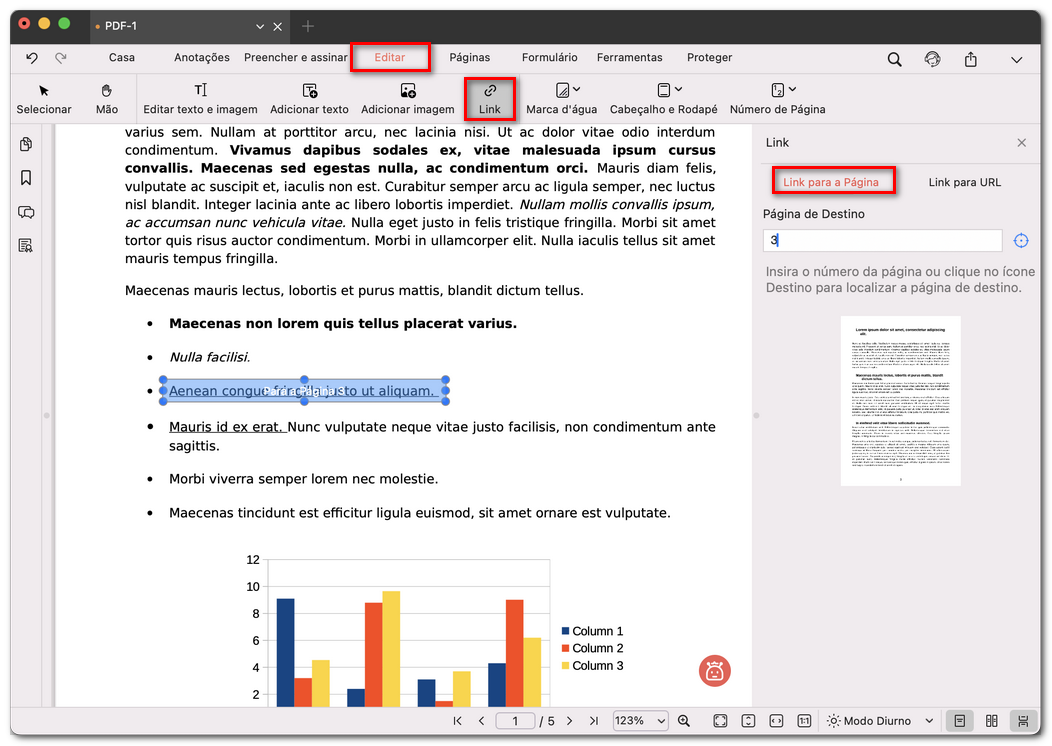Click the red AI assistant robot button
This screenshot has height=746, width=1052.
(x=715, y=671)
